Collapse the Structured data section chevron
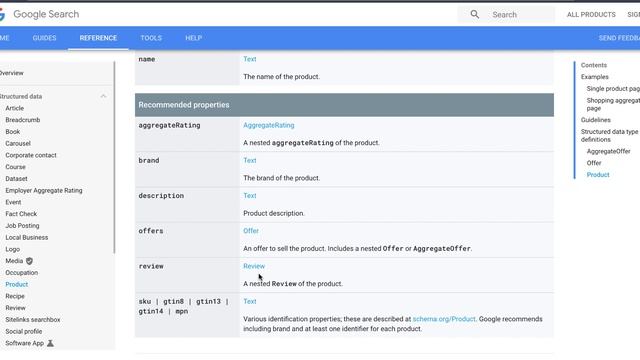The height and width of the screenshot is (360, 640). 103,96
